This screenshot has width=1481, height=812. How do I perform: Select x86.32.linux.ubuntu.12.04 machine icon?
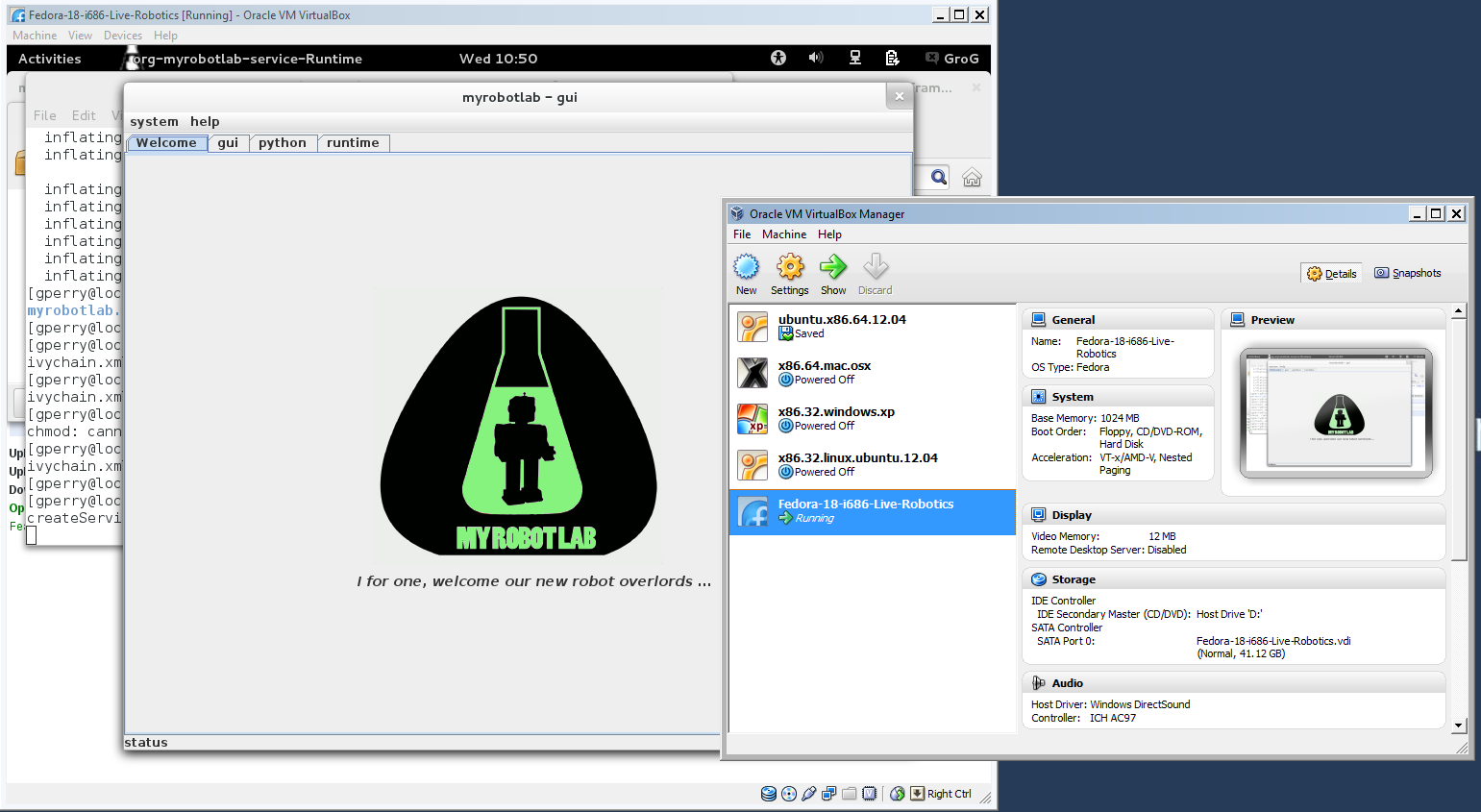pos(753,465)
